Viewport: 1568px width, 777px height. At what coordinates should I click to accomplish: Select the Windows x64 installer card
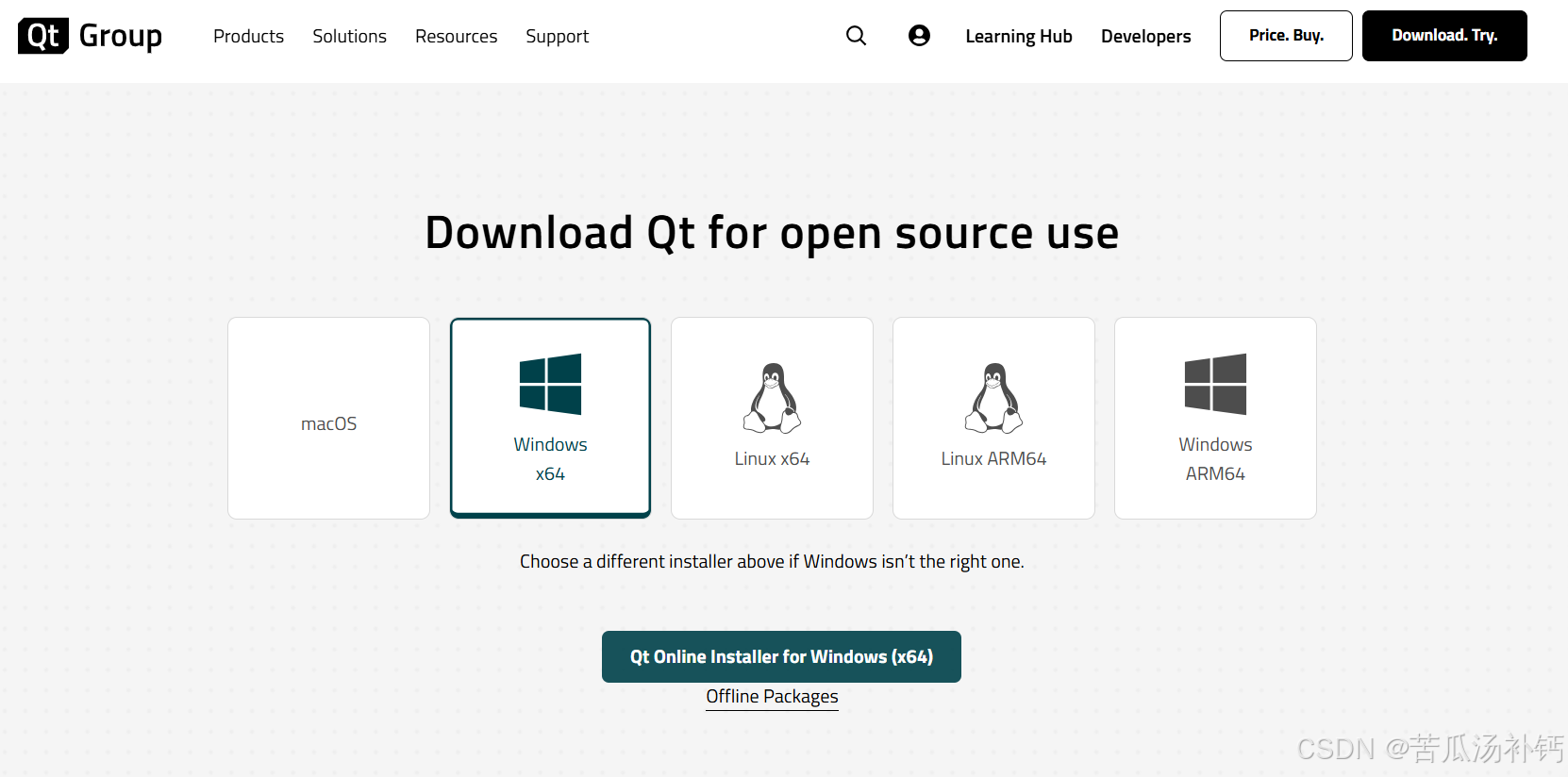(551, 418)
